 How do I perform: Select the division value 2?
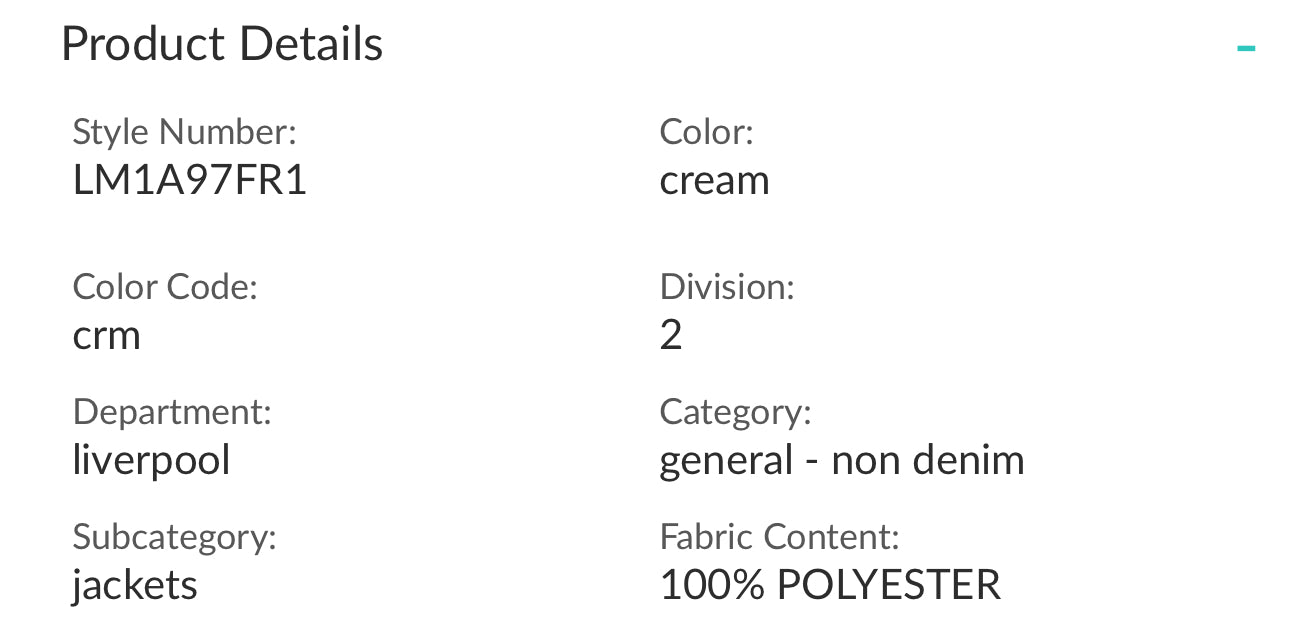pos(671,336)
